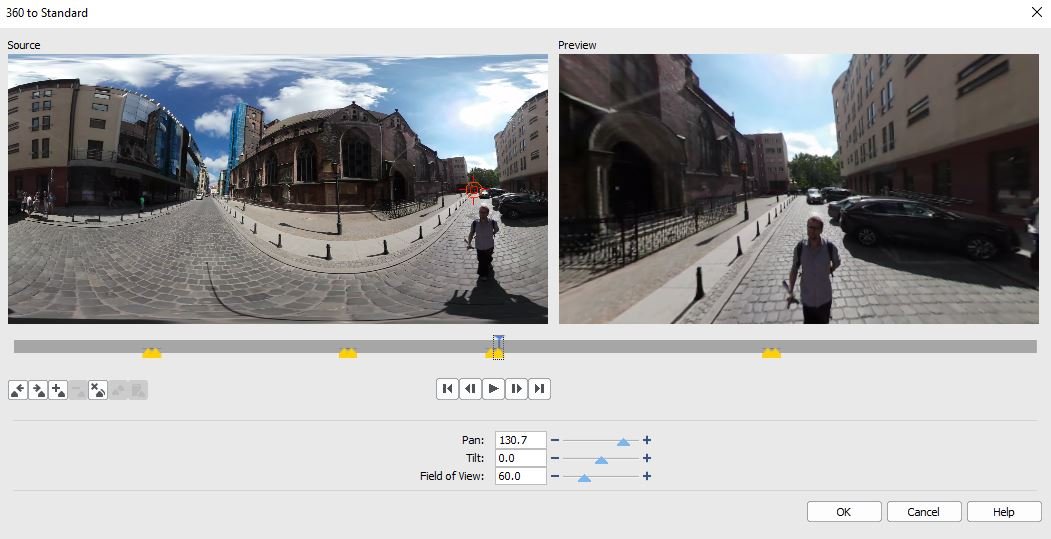The width and height of the screenshot is (1051, 539).
Task: Play the 360 video preview
Action: click(493, 389)
